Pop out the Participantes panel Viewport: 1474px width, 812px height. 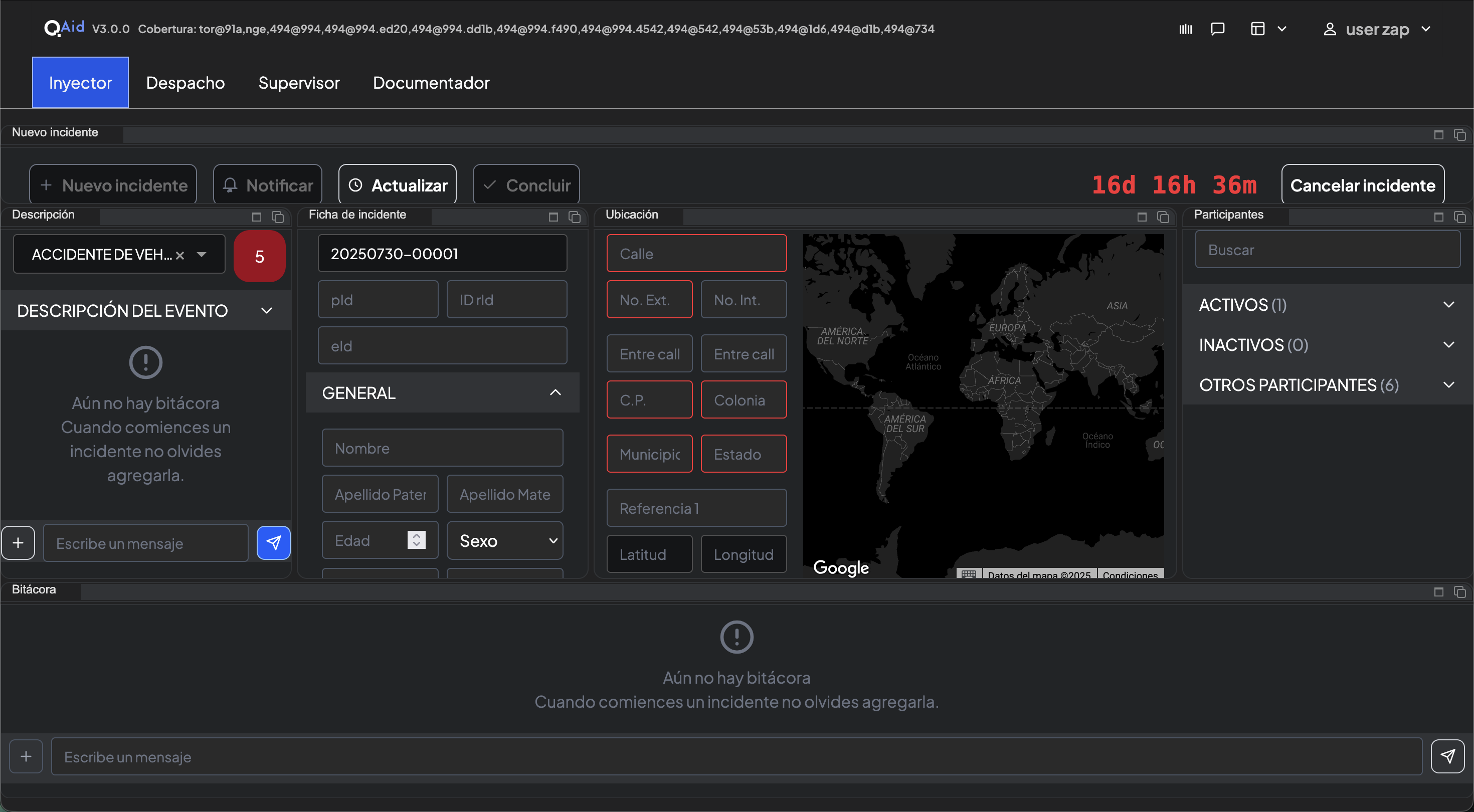point(1459,217)
